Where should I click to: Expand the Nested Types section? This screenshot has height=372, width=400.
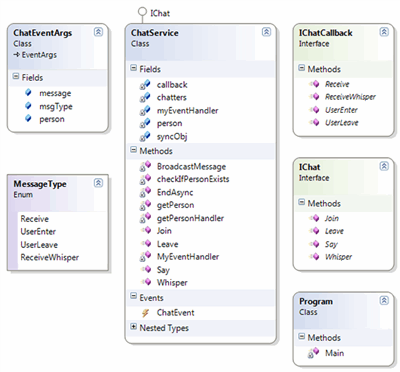click(x=133, y=327)
